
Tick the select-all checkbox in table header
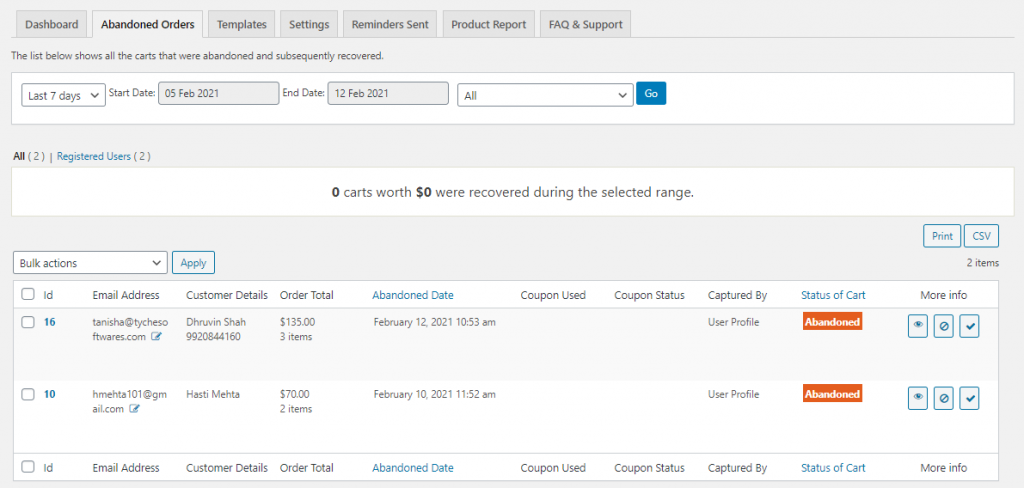[x=27, y=295]
